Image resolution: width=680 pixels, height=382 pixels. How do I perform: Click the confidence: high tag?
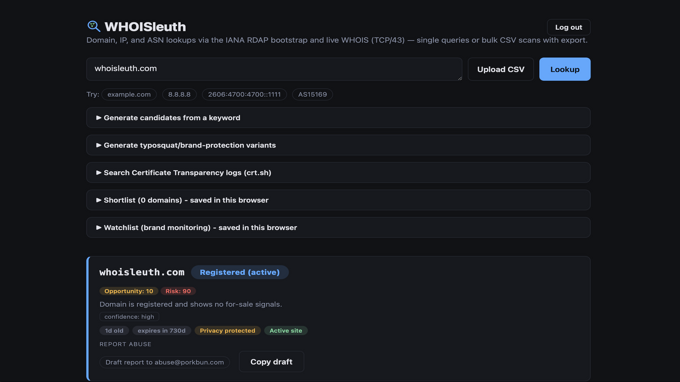129,317
